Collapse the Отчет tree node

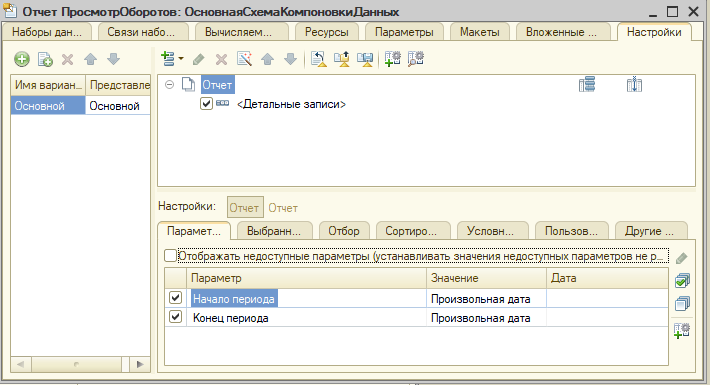pyautogui.click(x=169, y=85)
